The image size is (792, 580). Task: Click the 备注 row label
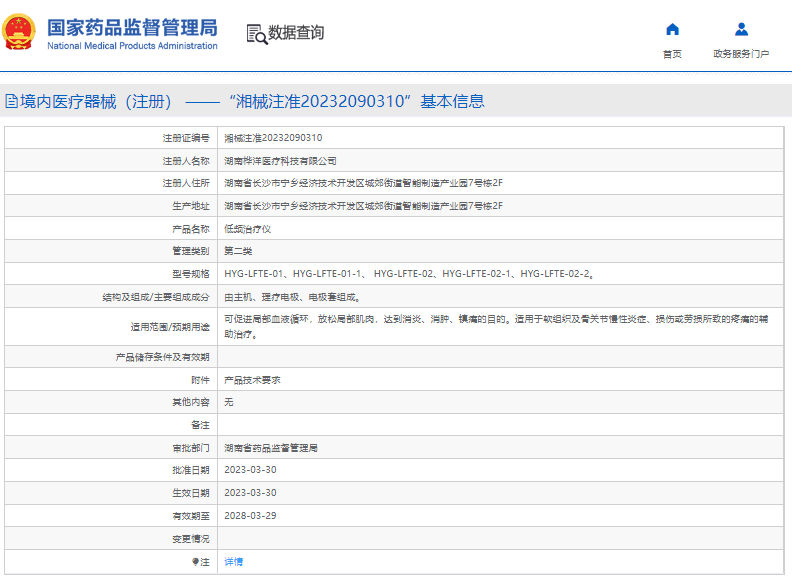[200, 425]
